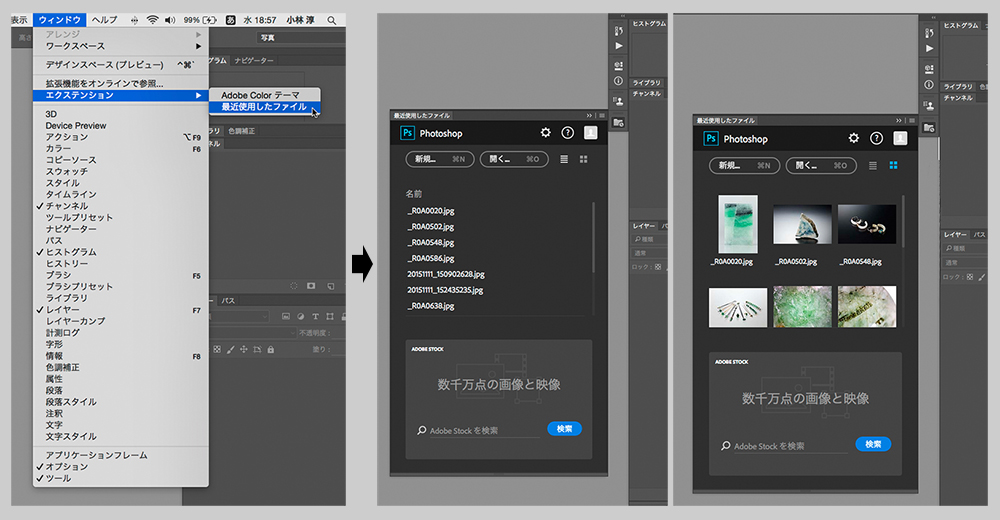1000x520 pixels.
Task: Open the _R0A0548.jpg rings thumbnail
Action: [x=867, y=225]
